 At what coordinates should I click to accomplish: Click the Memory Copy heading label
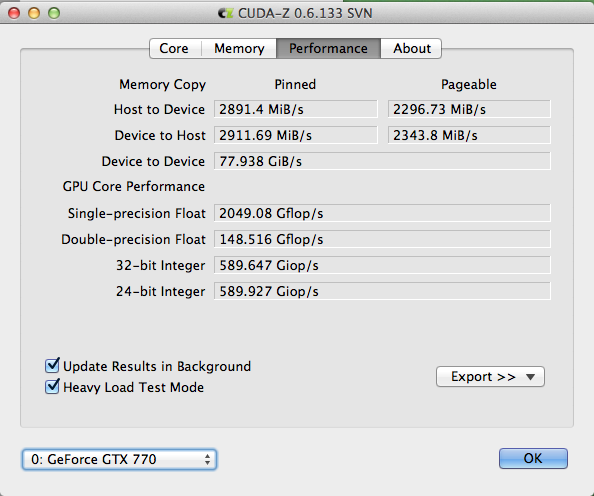point(163,84)
